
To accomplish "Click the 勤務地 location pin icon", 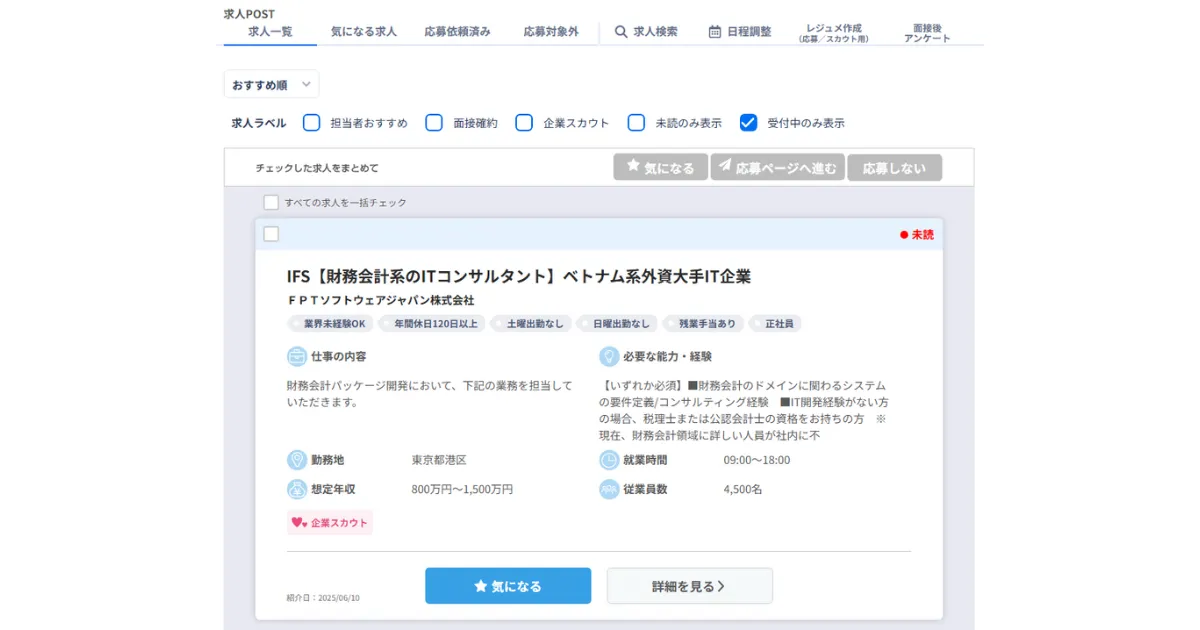I will coord(297,460).
